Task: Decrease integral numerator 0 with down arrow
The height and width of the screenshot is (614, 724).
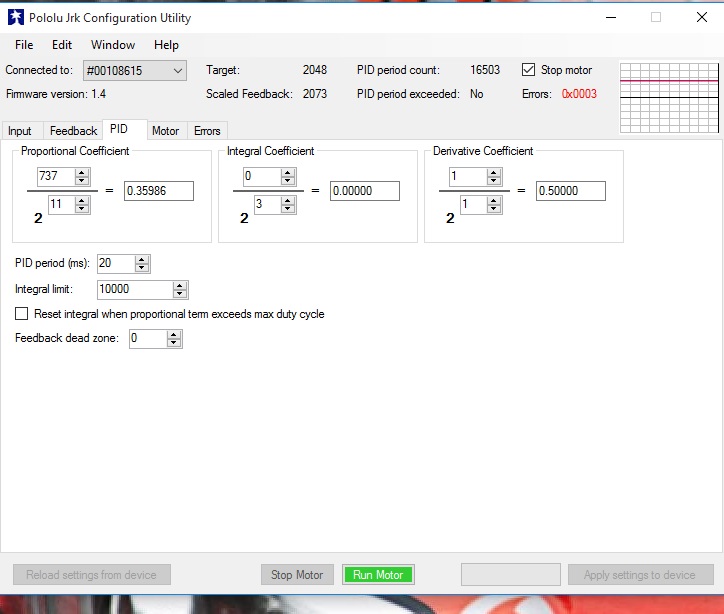Action: point(288,180)
